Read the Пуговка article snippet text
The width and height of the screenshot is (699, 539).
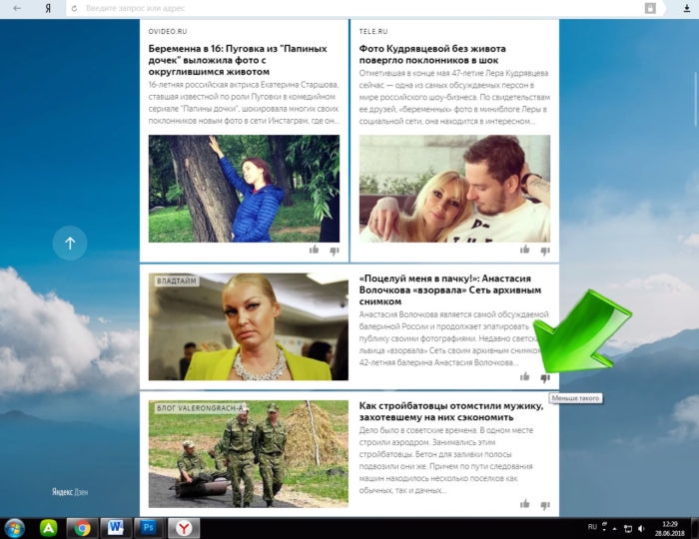[x=244, y=103]
